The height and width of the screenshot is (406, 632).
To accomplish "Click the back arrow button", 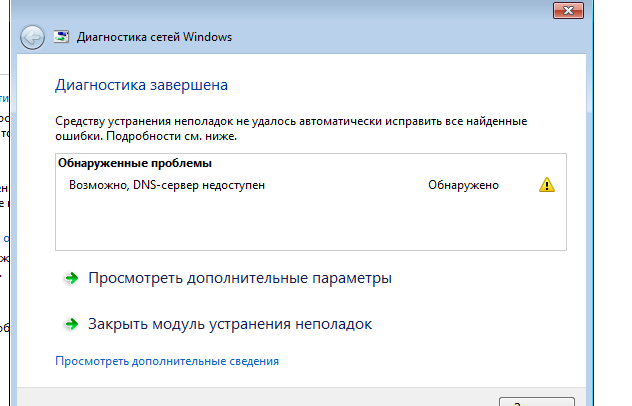I will (32, 38).
